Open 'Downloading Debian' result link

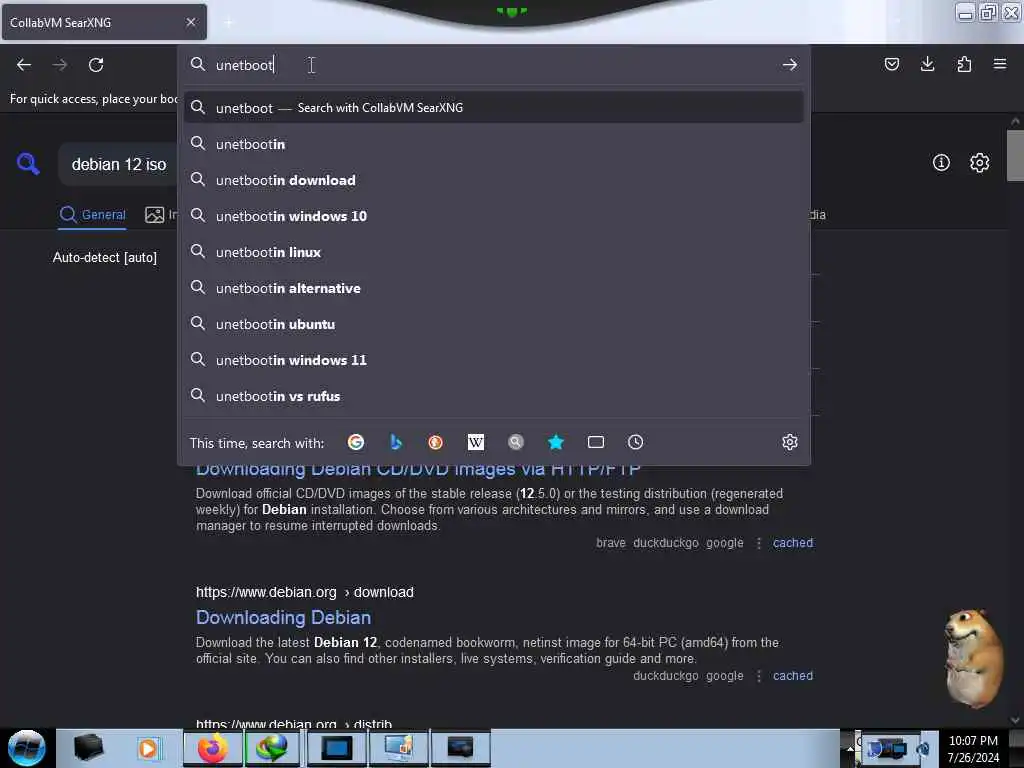tap(283, 617)
